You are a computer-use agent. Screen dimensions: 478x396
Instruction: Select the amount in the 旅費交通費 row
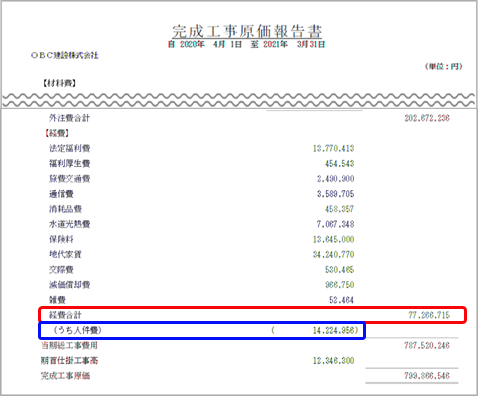coord(335,179)
